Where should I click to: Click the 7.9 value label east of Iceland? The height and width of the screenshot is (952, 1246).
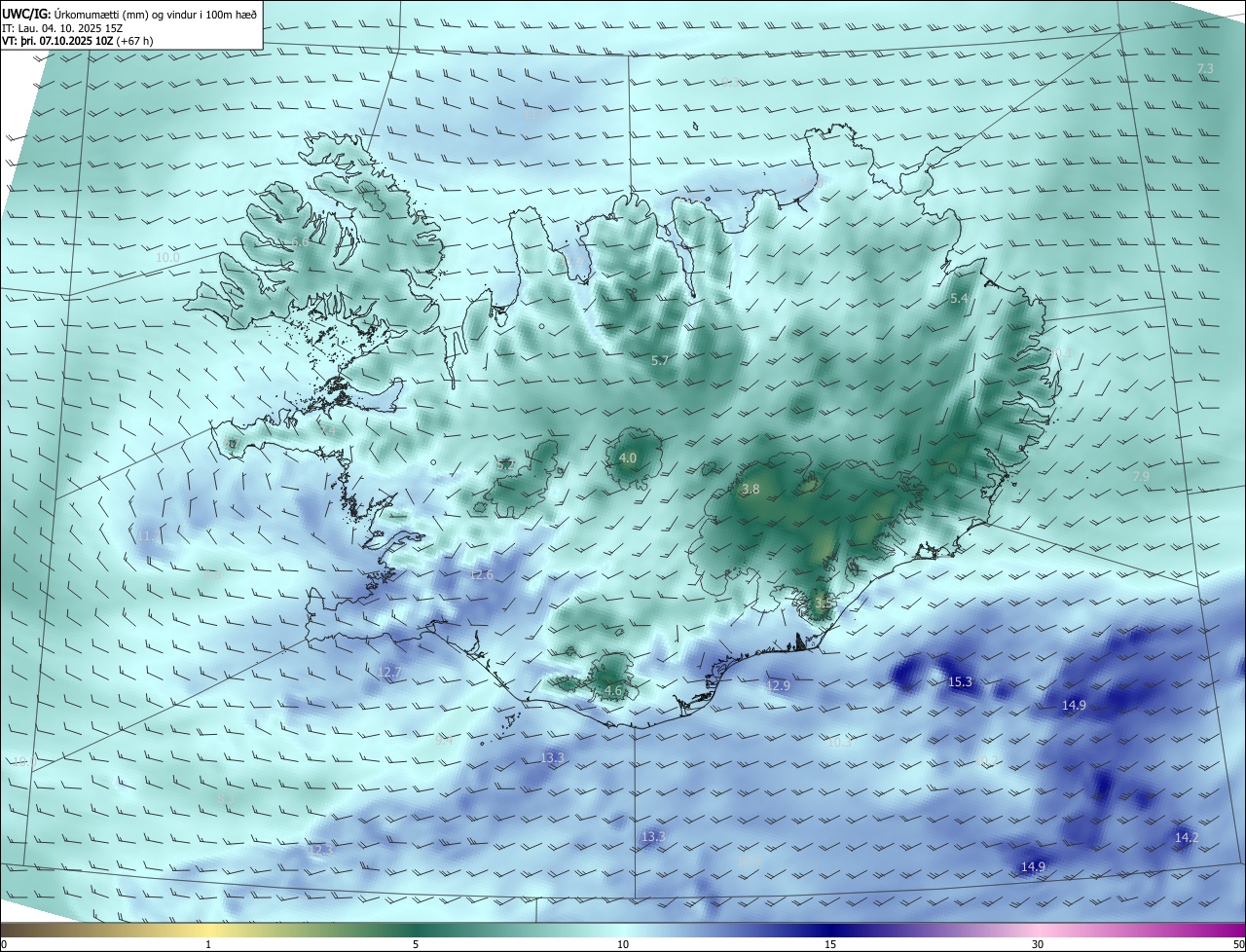(x=1141, y=476)
